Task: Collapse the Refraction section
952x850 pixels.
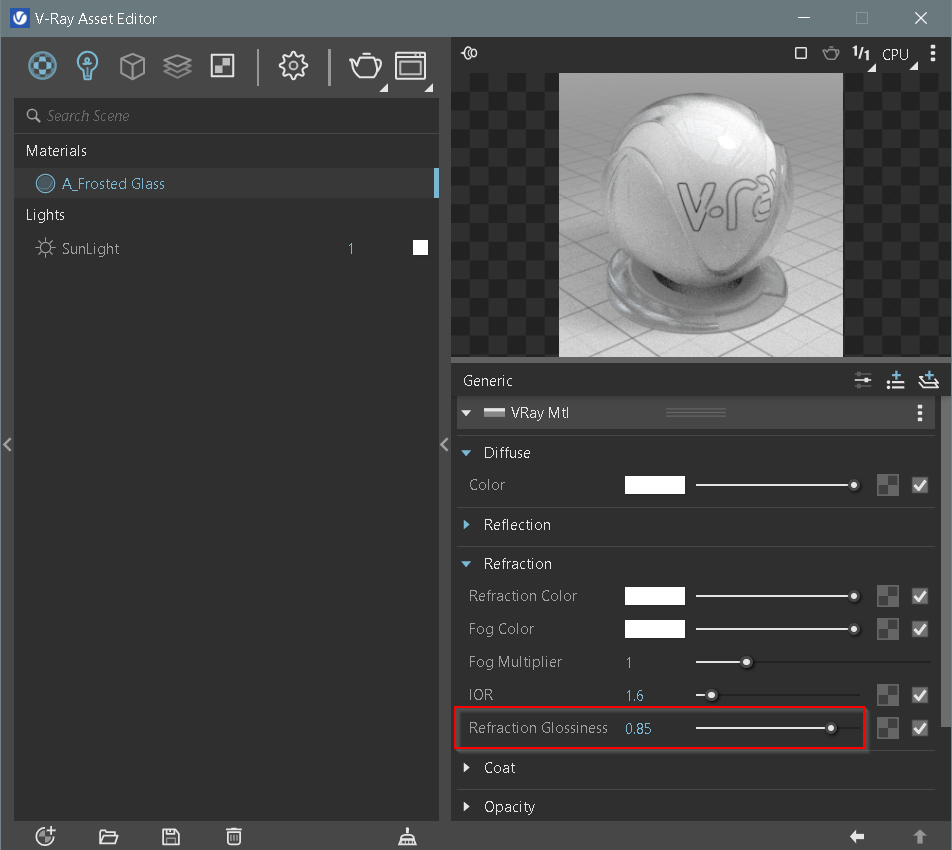Action: pyautogui.click(x=466, y=564)
